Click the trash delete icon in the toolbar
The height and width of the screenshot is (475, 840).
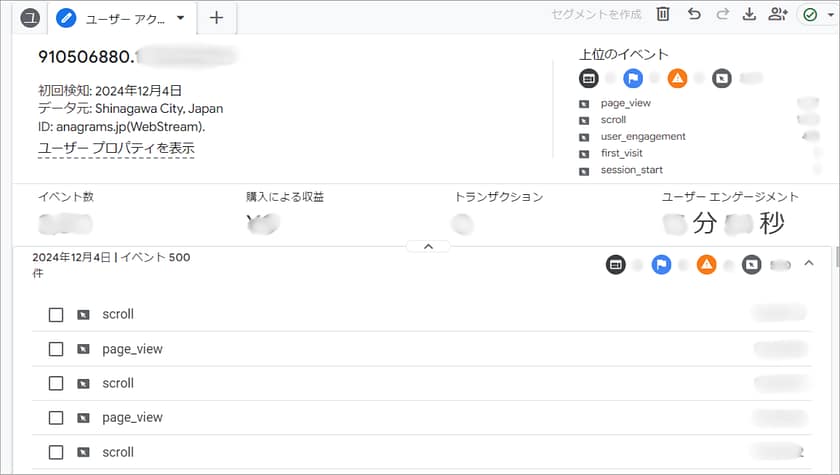coord(663,15)
